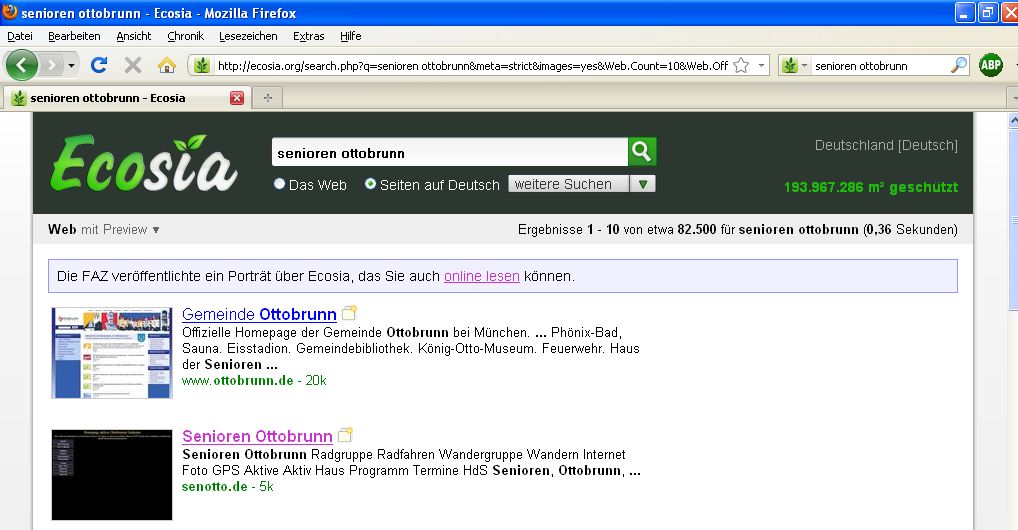Close the senioren ottobrunn tab
The width and height of the screenshot is (1018, 530).
(237, 98)
